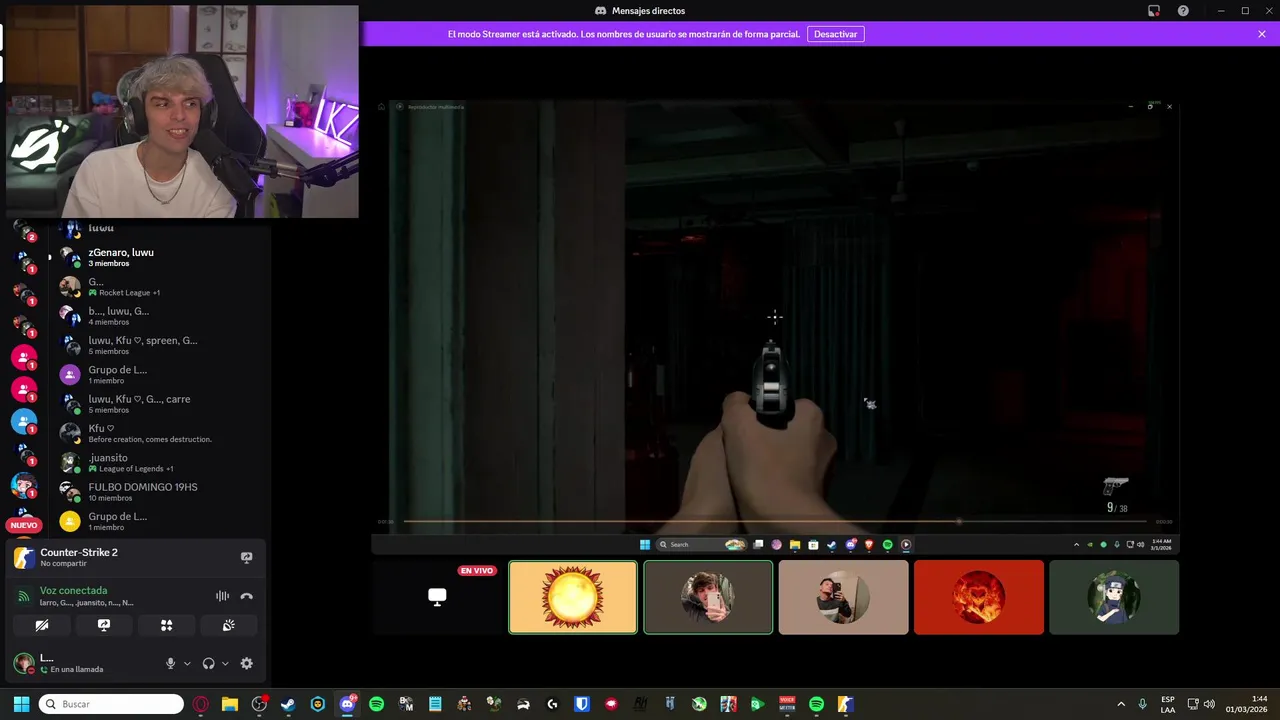This screenshot has width=1280, height=720.
Task: Stream Counter-Strike 2 with the share icon
Action: pyautogui.click(x=247, y=557)
